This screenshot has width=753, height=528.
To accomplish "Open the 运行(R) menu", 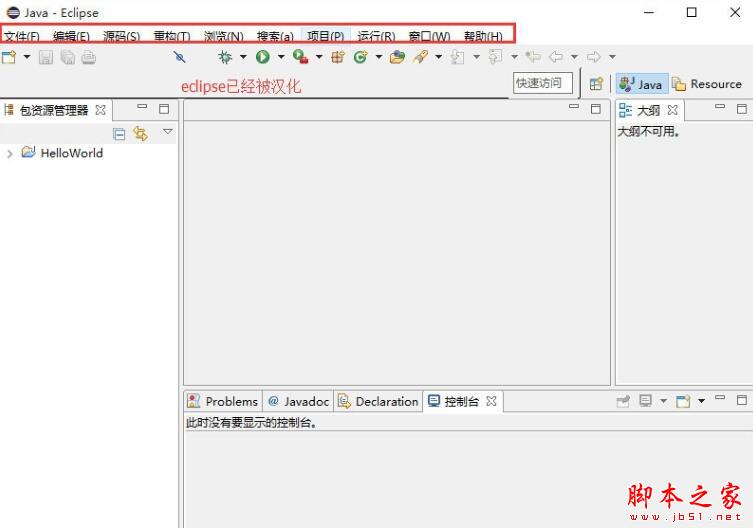I will coord(376,36).
